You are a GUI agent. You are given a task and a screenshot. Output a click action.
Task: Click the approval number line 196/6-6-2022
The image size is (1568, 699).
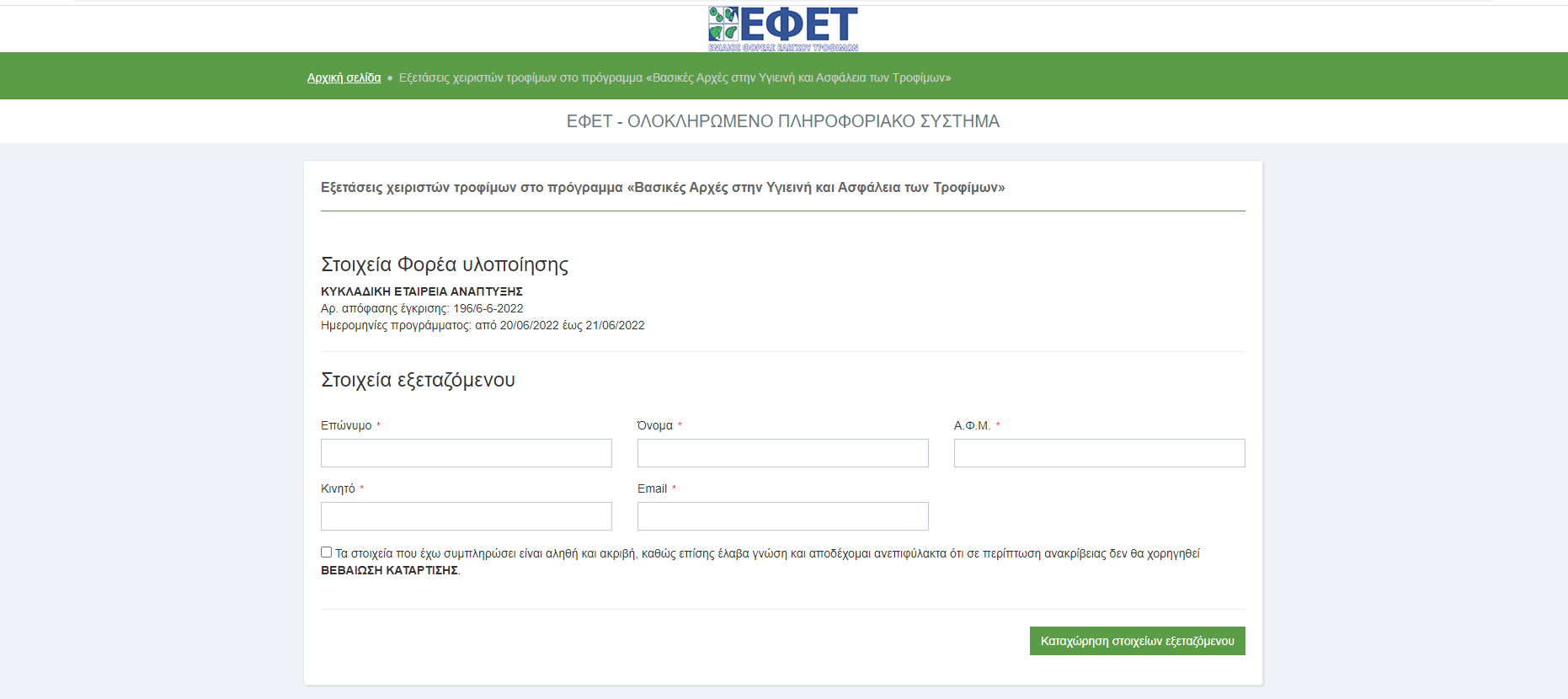pos(422,308)
